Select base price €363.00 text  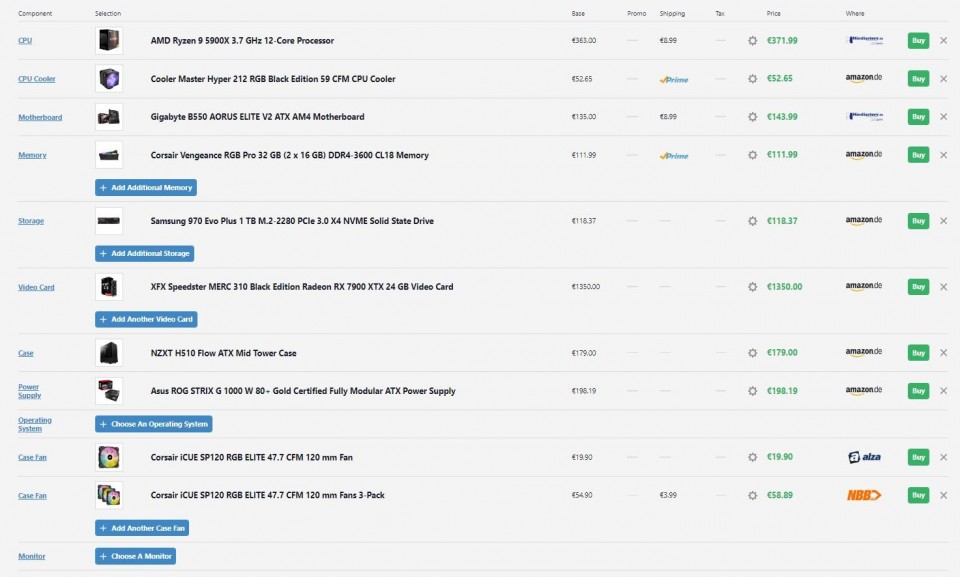(x=583, y=40)
